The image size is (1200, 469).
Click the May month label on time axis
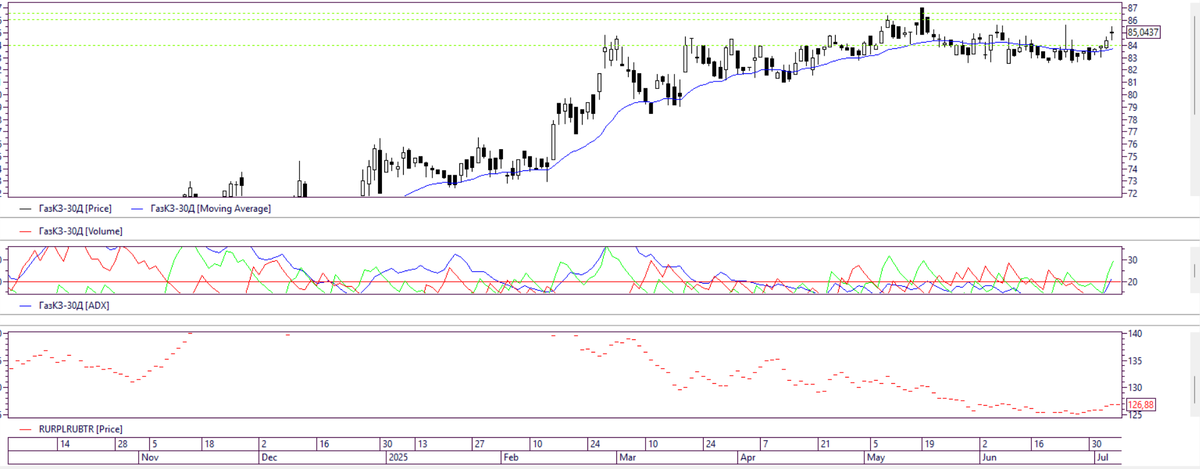pyautogui.click(x=876, y=457)
